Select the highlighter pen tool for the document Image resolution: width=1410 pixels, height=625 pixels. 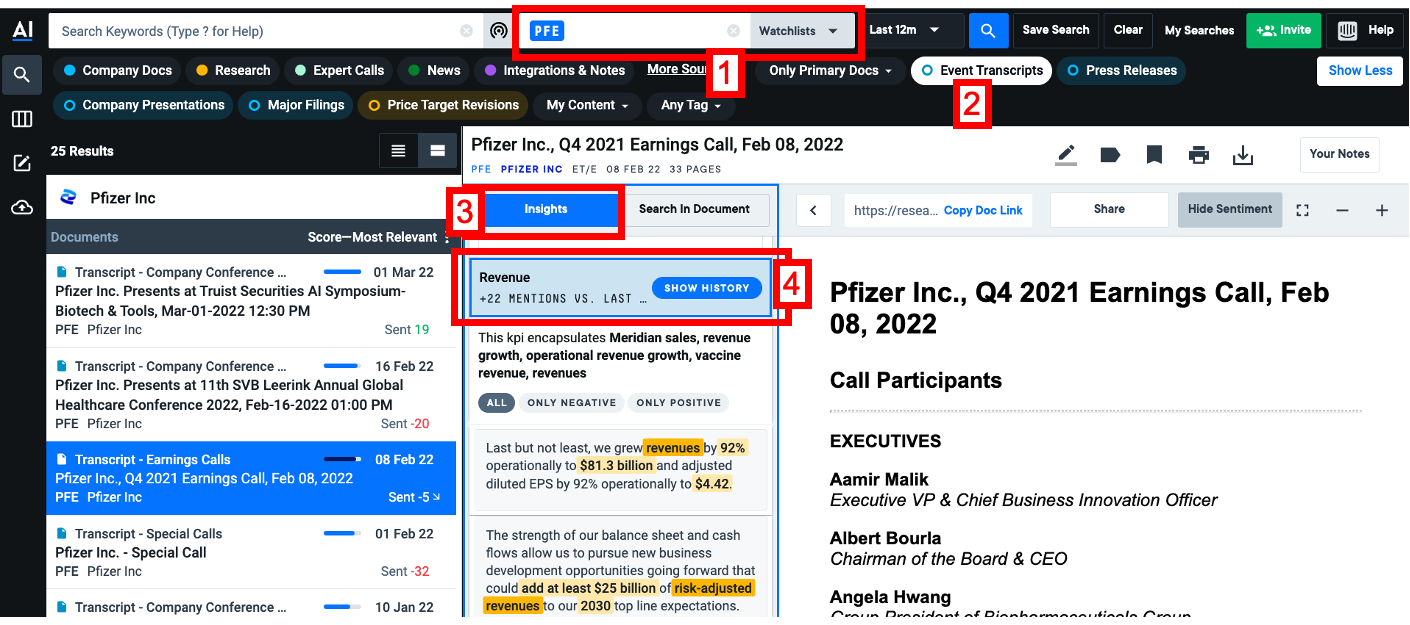(1066, 155)
